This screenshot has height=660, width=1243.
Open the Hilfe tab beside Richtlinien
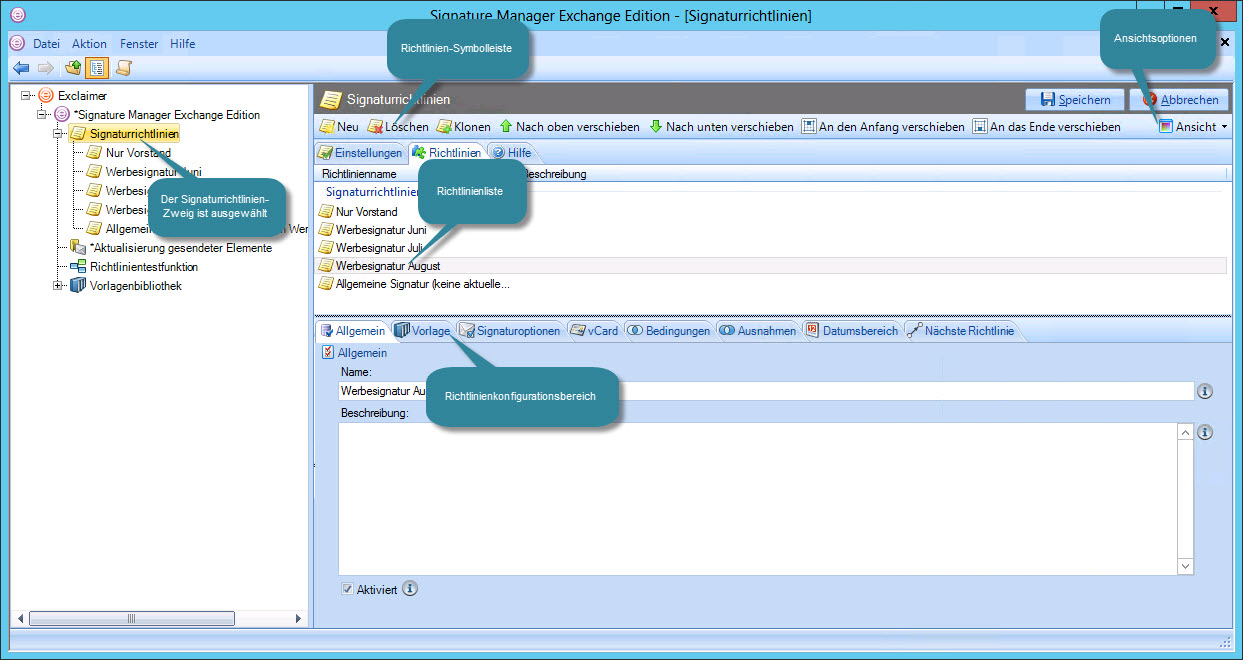[511, 153]
